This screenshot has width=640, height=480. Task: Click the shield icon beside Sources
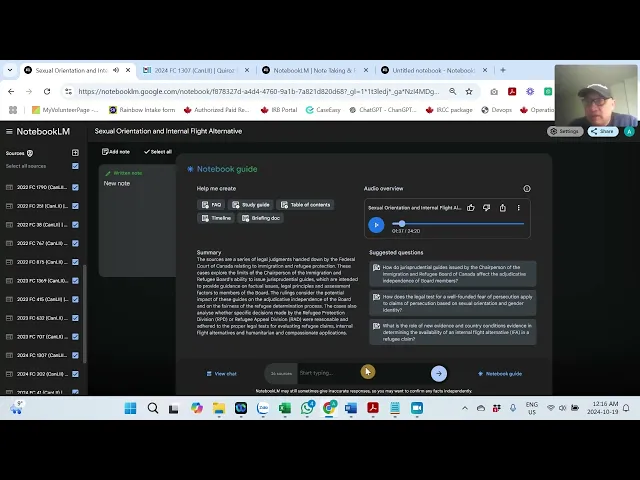tap(30, 153)
